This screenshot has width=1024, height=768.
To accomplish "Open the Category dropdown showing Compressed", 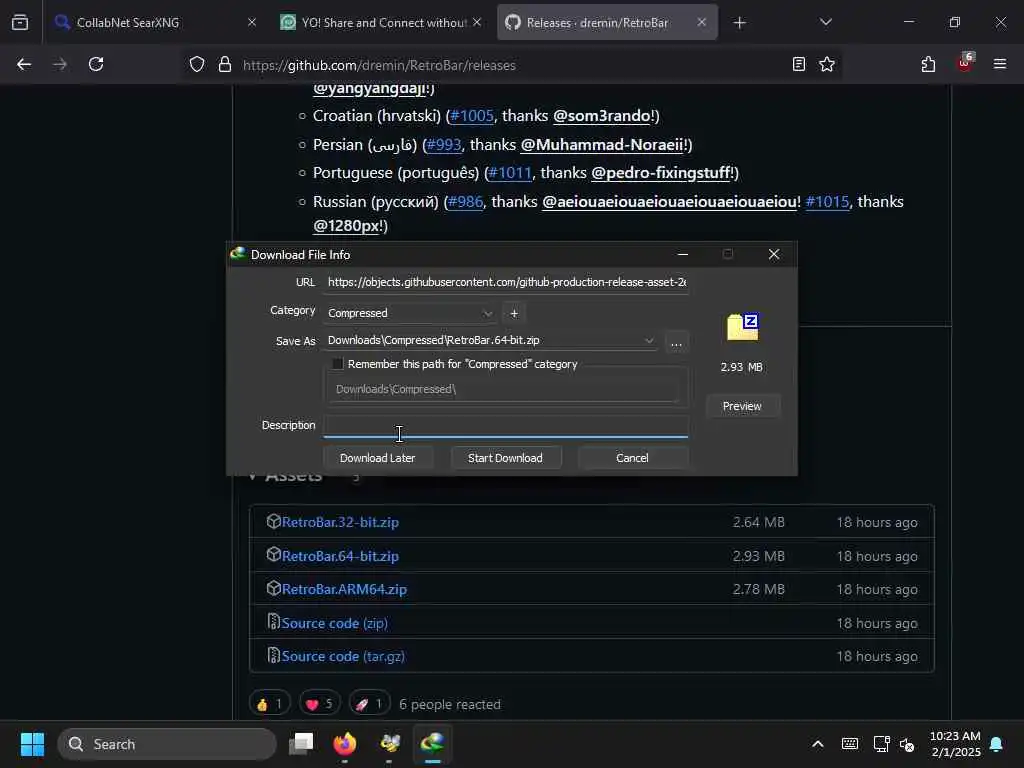I will coord(410,313).
